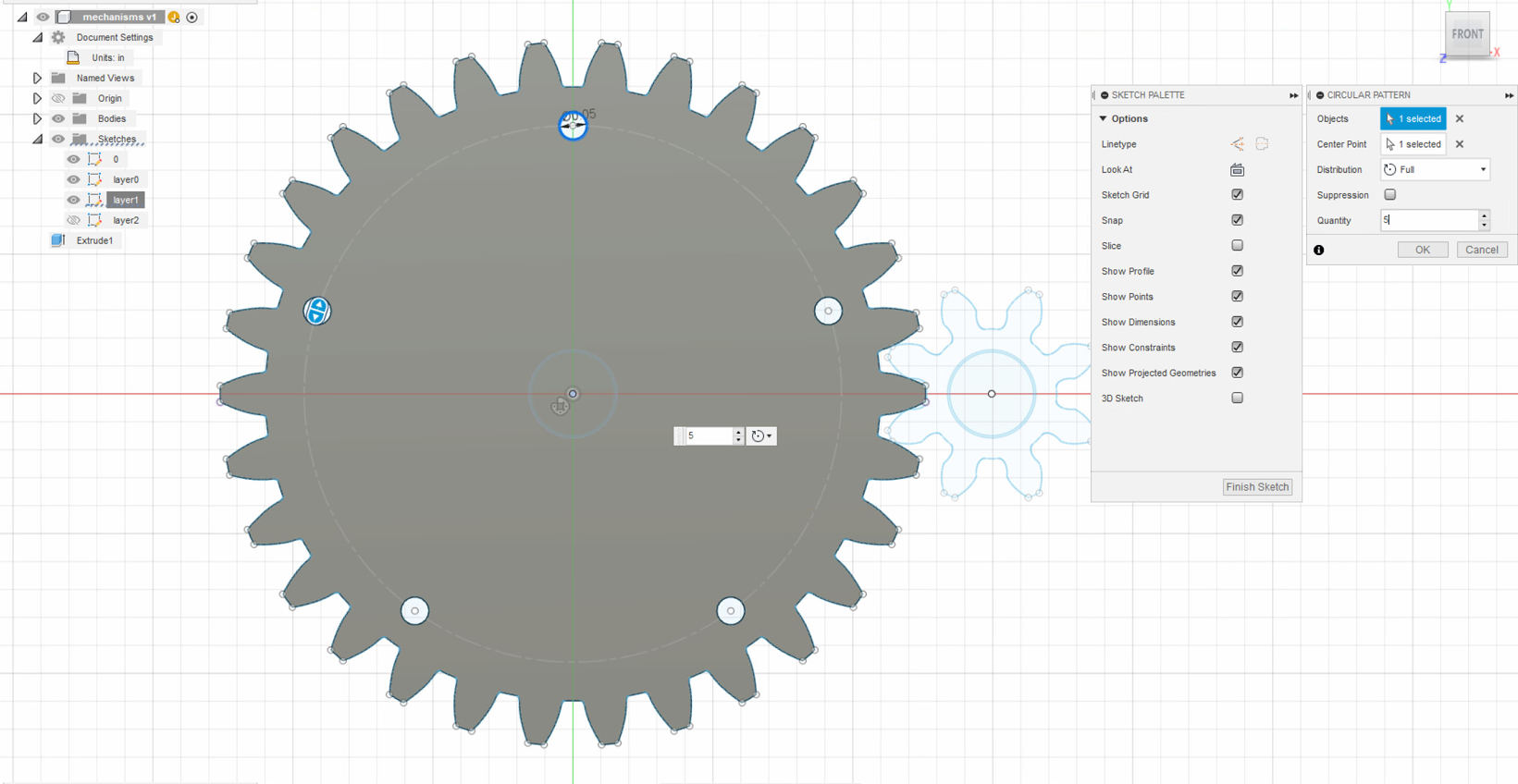Click the info icon in Circular Pattern
This screenshot has width=1518, height=784.
[1319, 250]
